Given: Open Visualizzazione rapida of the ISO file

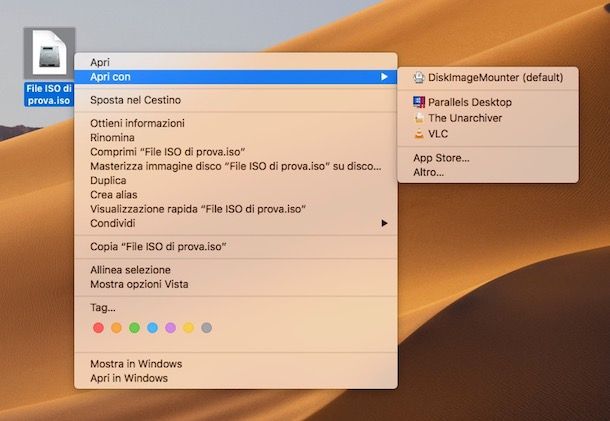Looking at the screenshot, I should point(236,209).
